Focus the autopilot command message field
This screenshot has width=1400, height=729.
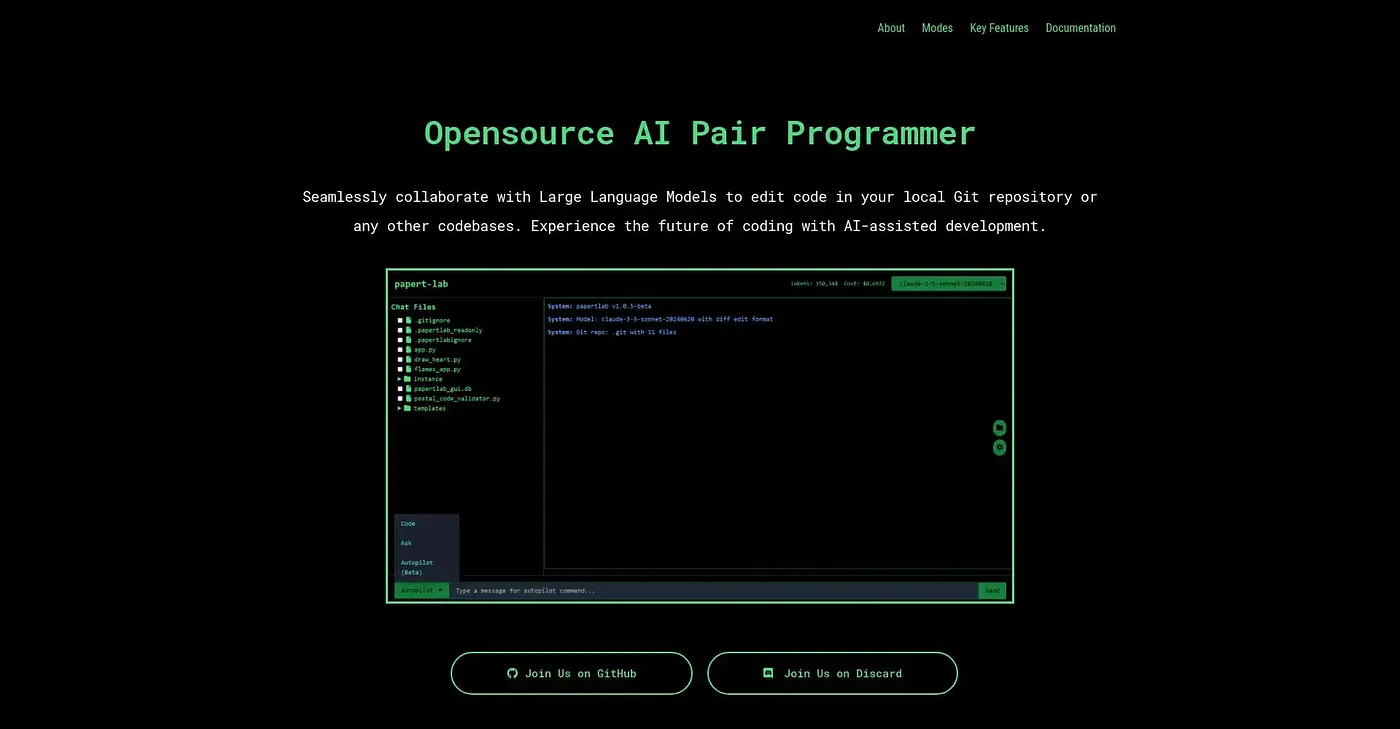pos(713,590)
